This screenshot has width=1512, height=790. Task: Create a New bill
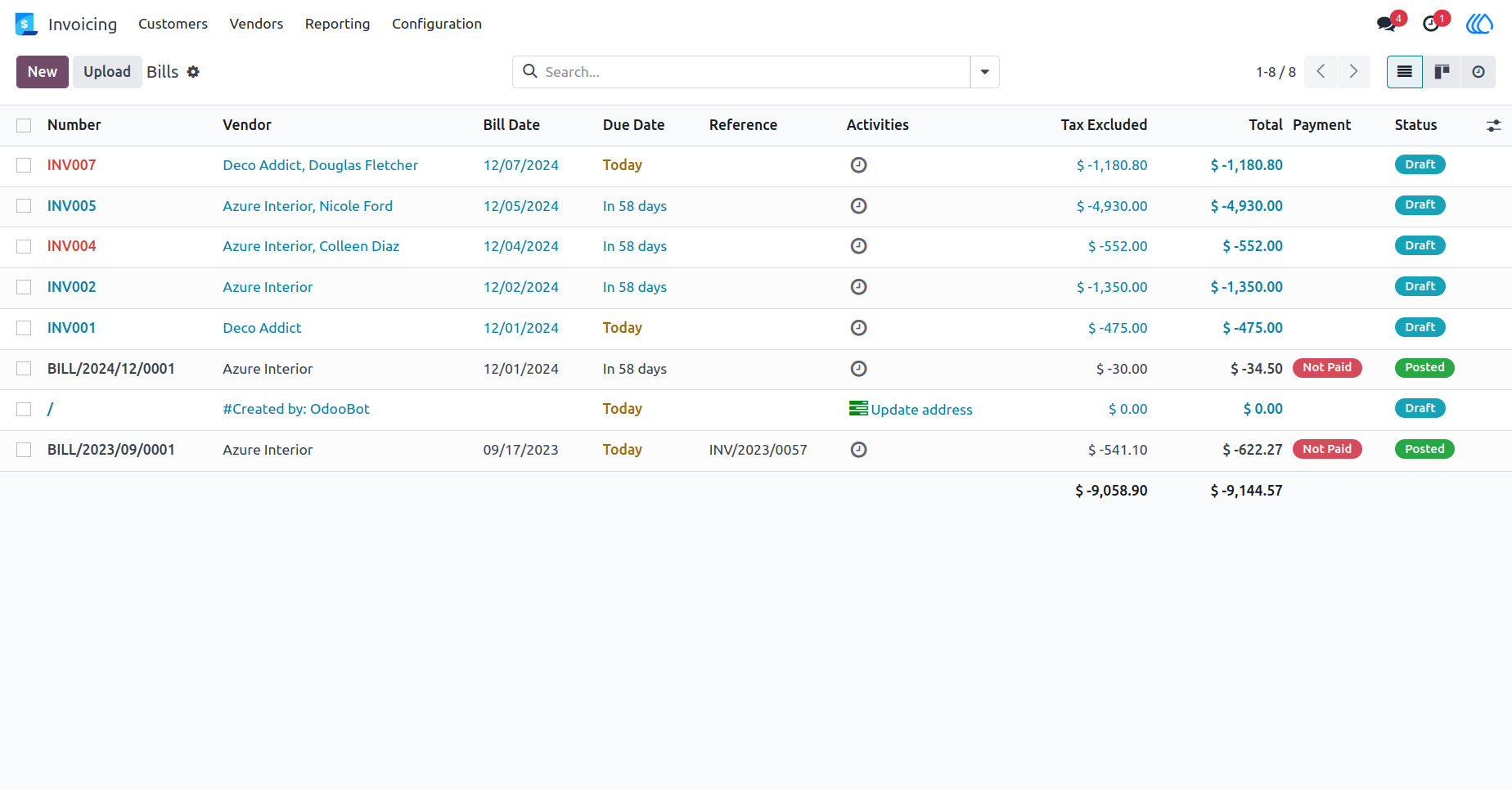point(43,72)
